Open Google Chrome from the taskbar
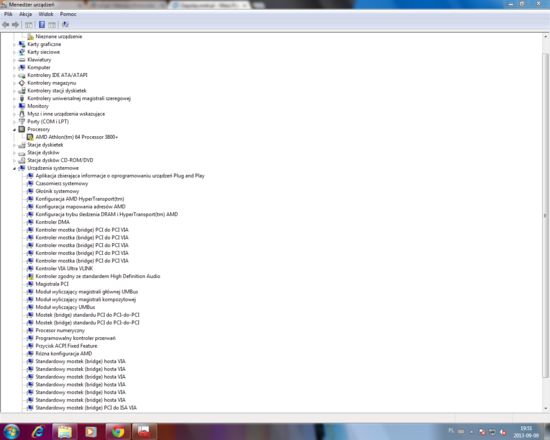This screenshot has width=550, height=440. coord(118,432)
